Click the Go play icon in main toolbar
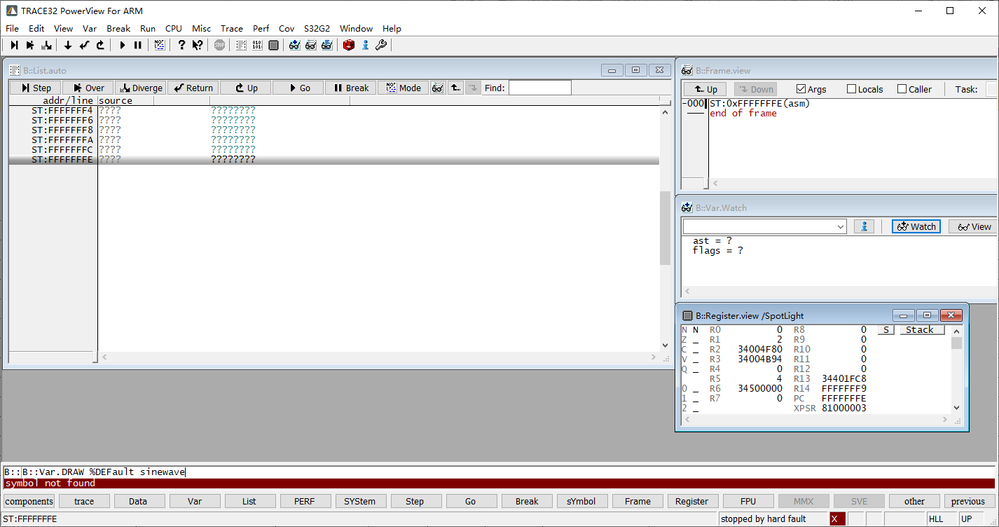The height and width of the screenshot is (527, 999). click(x=122, y=45)
